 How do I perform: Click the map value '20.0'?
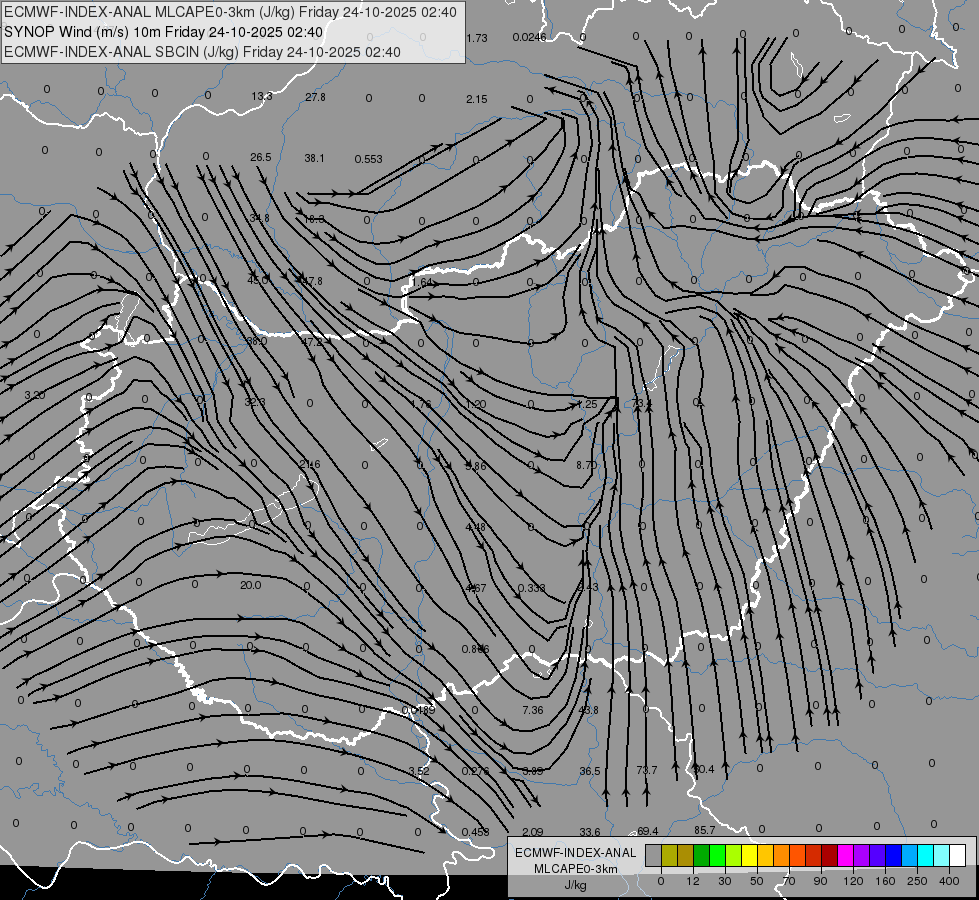point(250,585)
